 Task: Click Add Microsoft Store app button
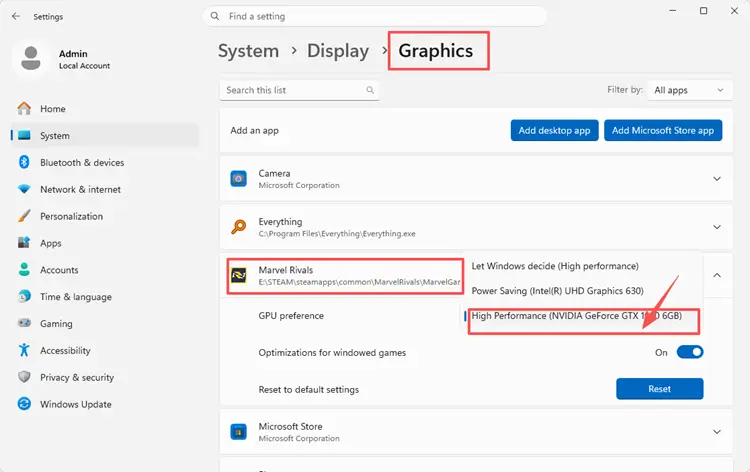663,130
